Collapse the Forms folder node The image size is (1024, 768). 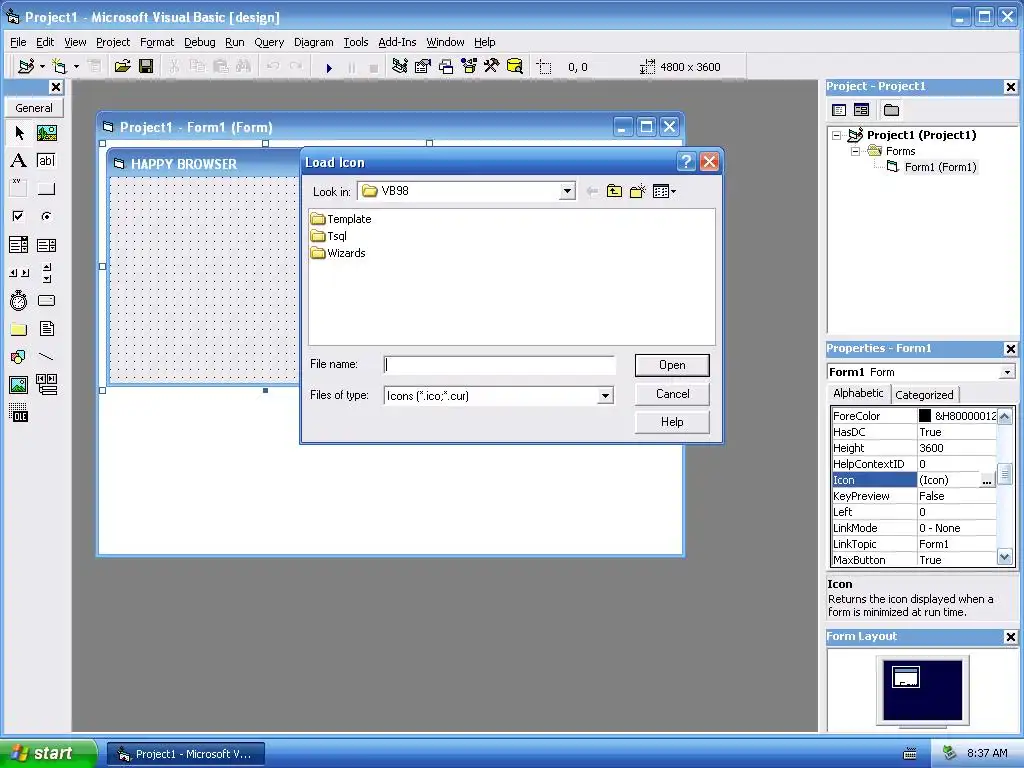[x=855, y=152]
